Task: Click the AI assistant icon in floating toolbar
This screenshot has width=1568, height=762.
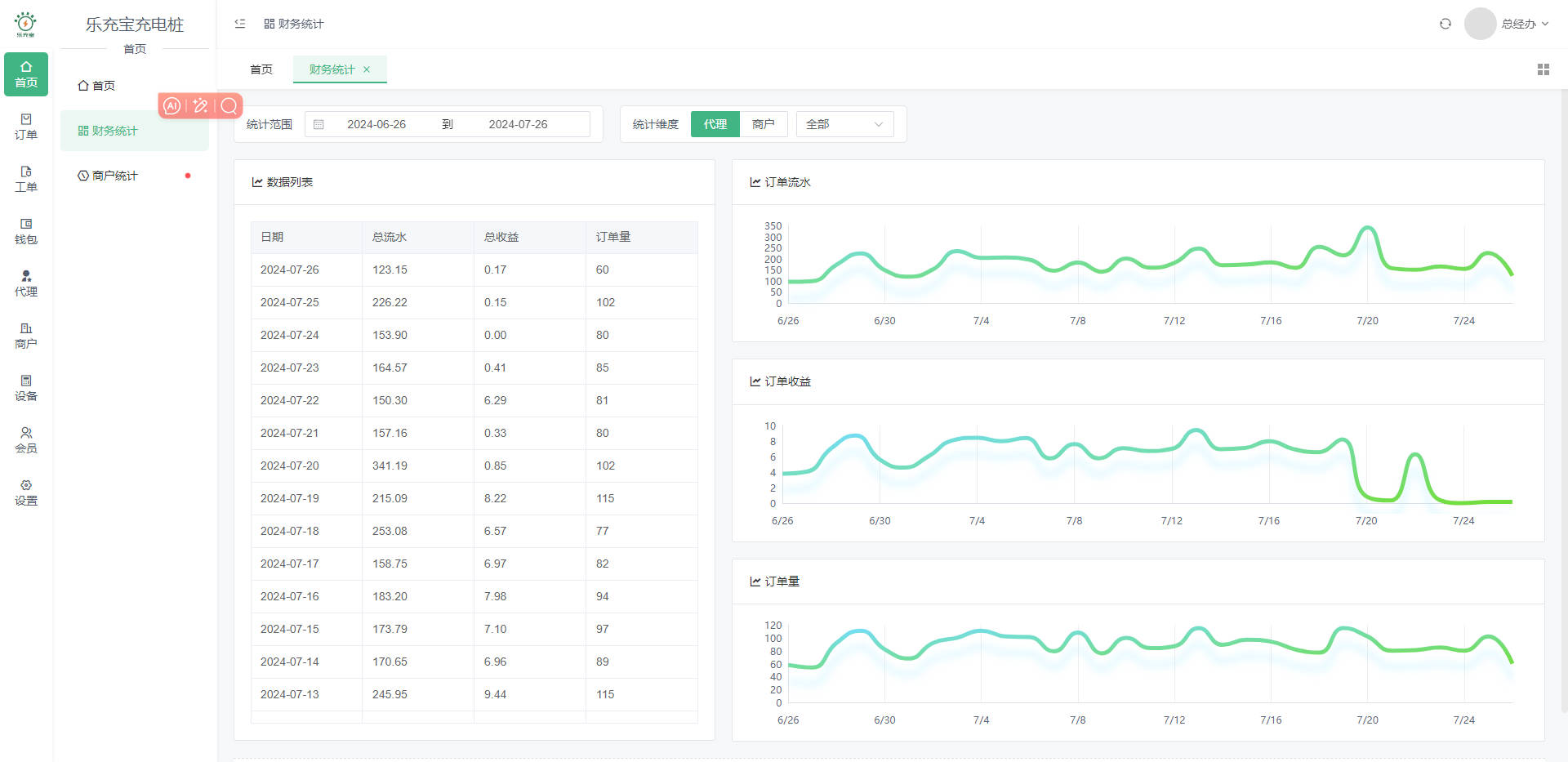Action: (x=171, y=105)
